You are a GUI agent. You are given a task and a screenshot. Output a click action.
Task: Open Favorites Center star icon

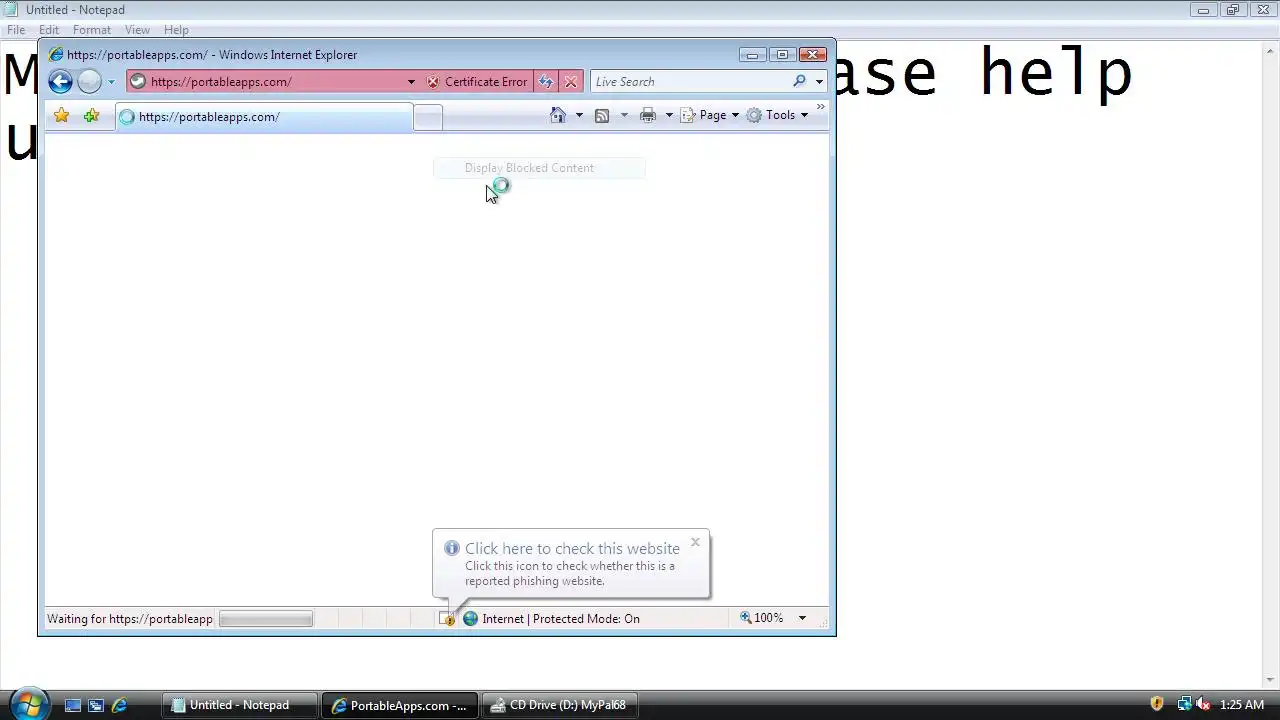(x=61, y=116)
